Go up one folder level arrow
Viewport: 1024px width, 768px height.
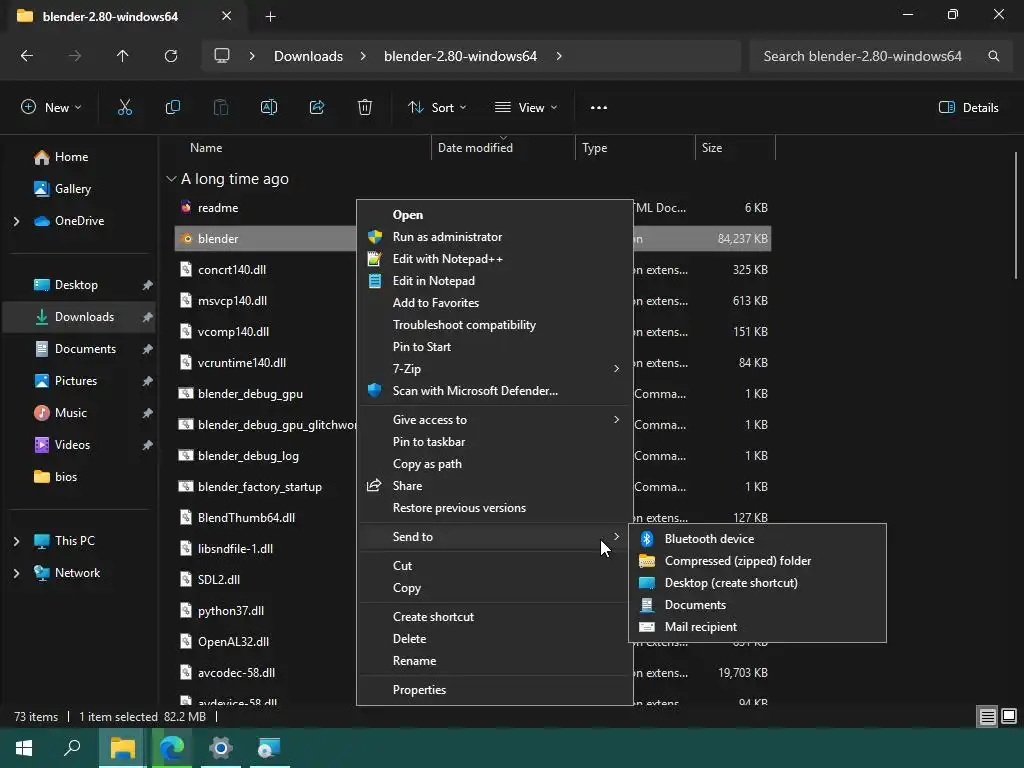[x=122, y=56]
